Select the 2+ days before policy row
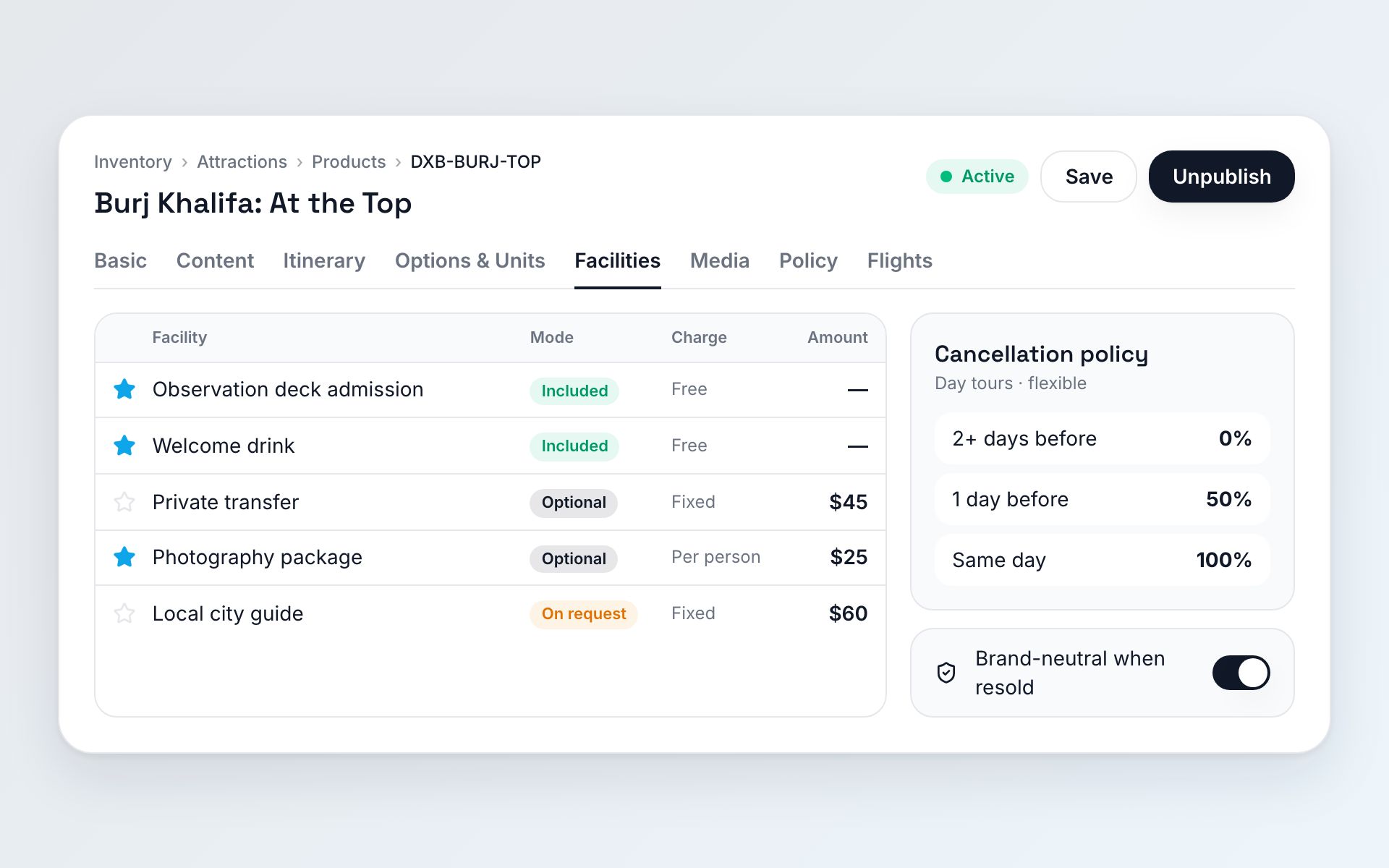This screenshot has width=1389, height=868. [x=1102, y=438]
